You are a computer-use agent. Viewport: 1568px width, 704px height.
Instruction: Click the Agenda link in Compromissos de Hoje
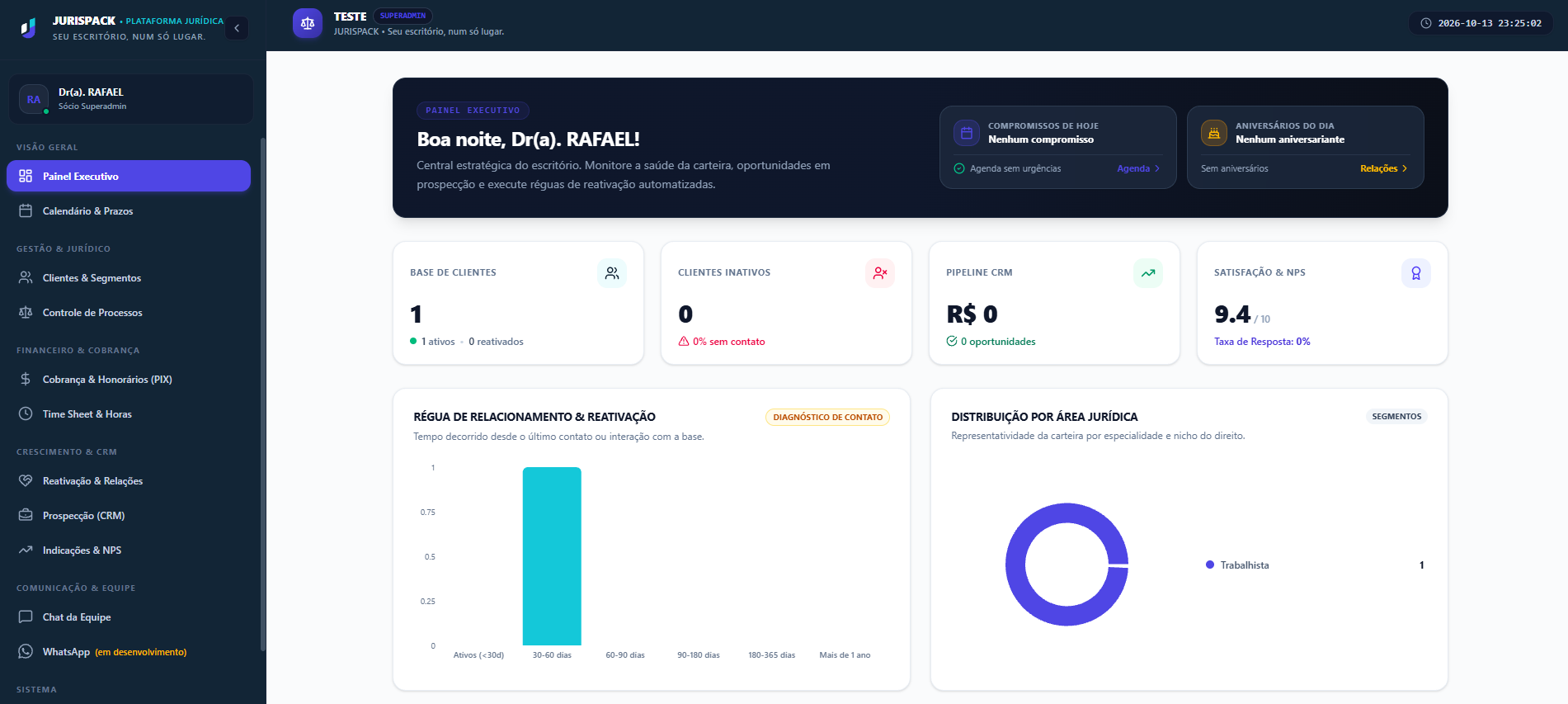[1138, 168]
